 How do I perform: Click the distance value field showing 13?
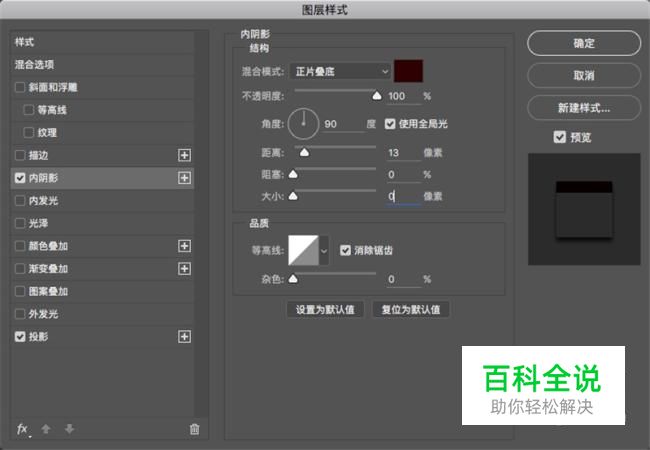pyautogui.click(x=403, y=153)
